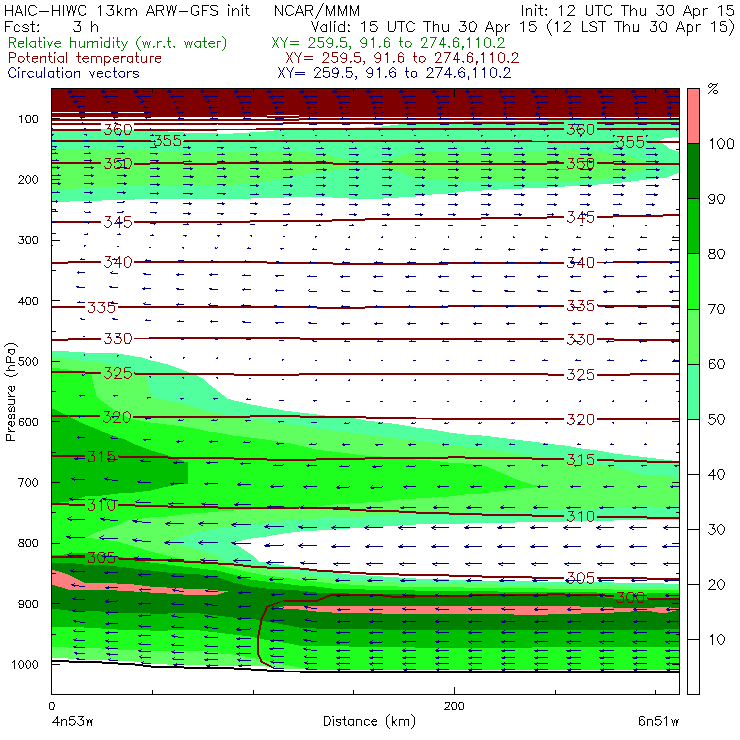
Task: Click the 80–90% green color bar segment
Action: click(693, 226)
